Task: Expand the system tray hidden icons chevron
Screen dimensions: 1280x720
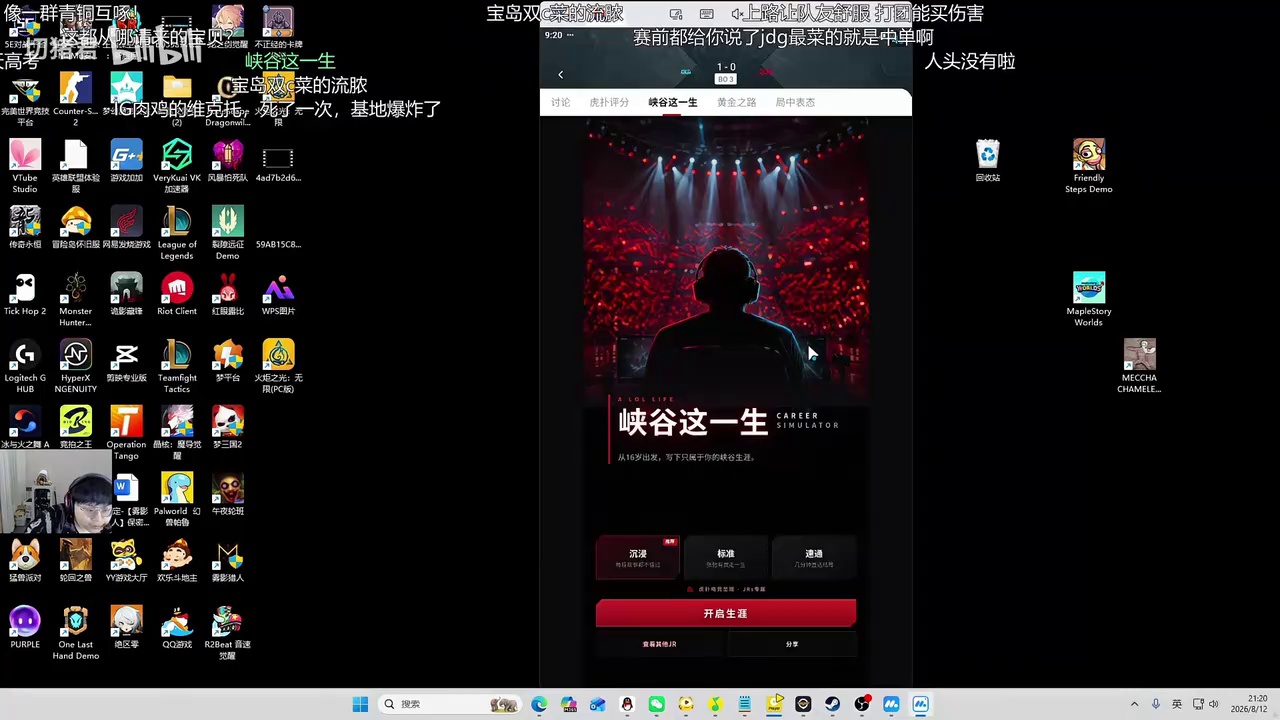Action: (x=1134, y=704)
